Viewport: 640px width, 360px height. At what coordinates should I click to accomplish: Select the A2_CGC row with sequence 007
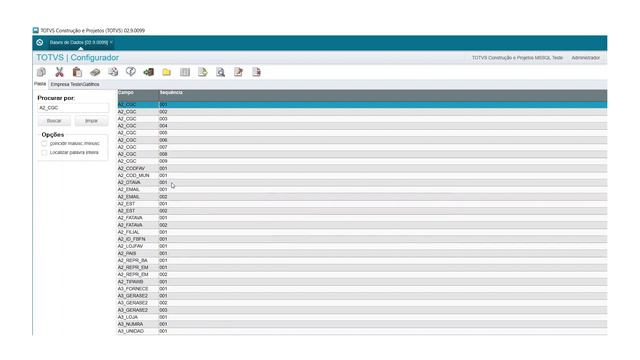362,147
